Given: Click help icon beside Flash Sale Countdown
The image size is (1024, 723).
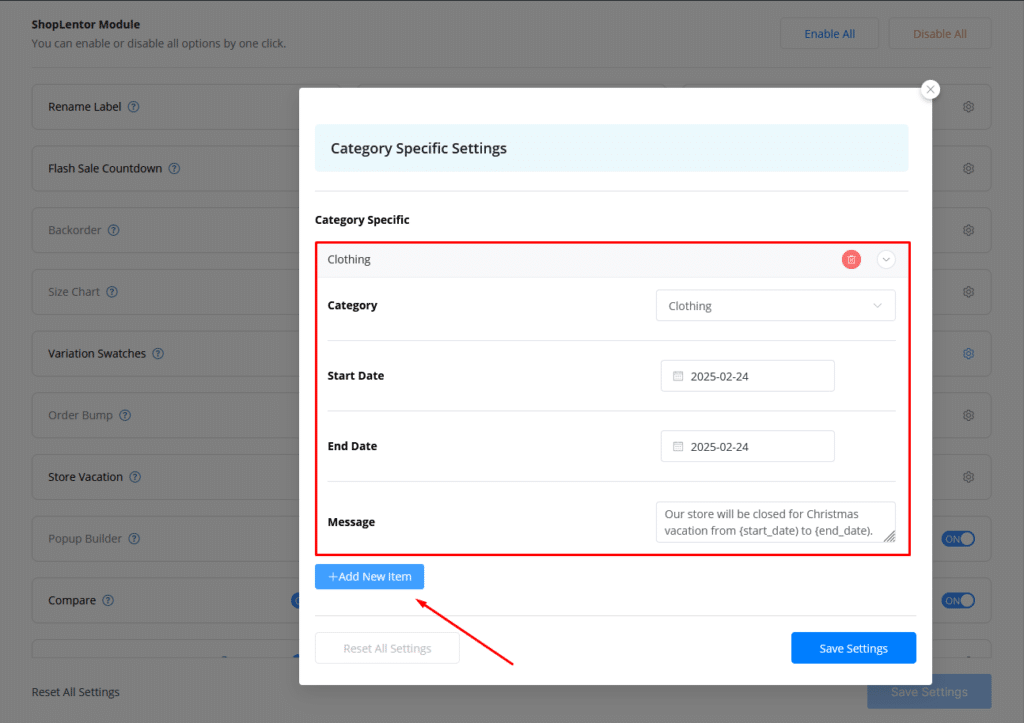Looking at the screenshot, I should tap(174, 169).
